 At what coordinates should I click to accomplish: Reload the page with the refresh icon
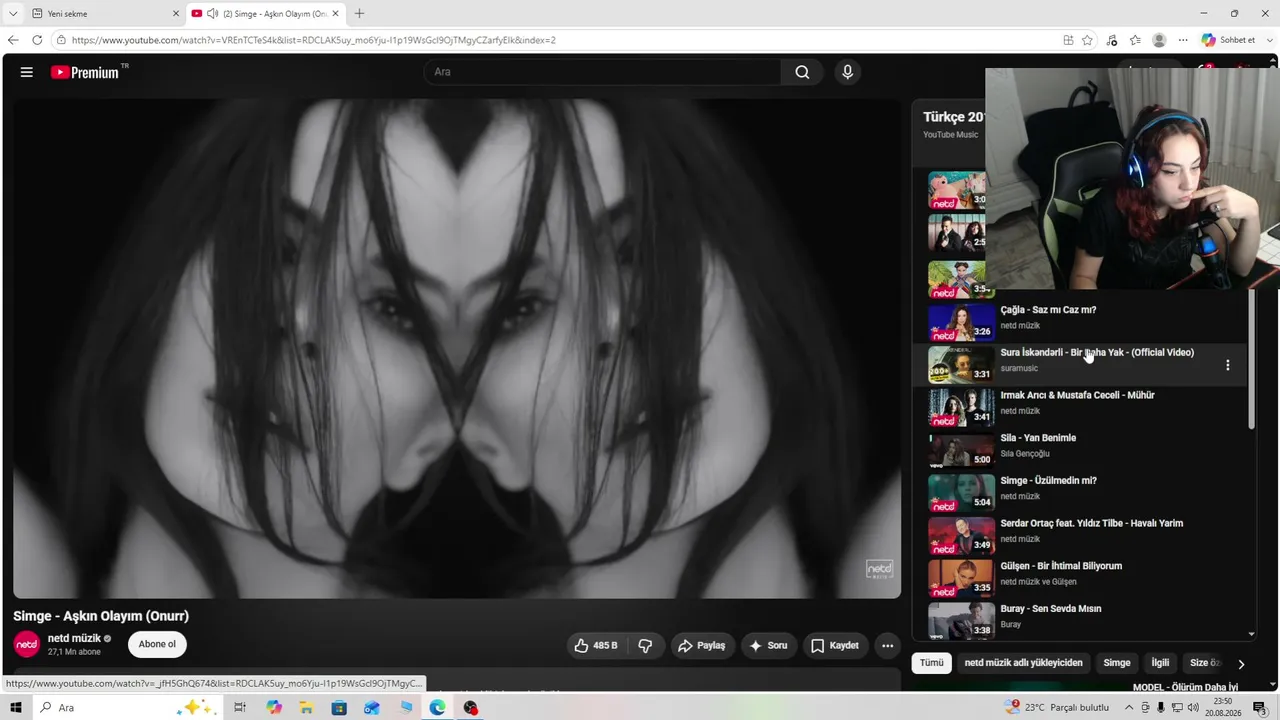(x=37, y=40)
